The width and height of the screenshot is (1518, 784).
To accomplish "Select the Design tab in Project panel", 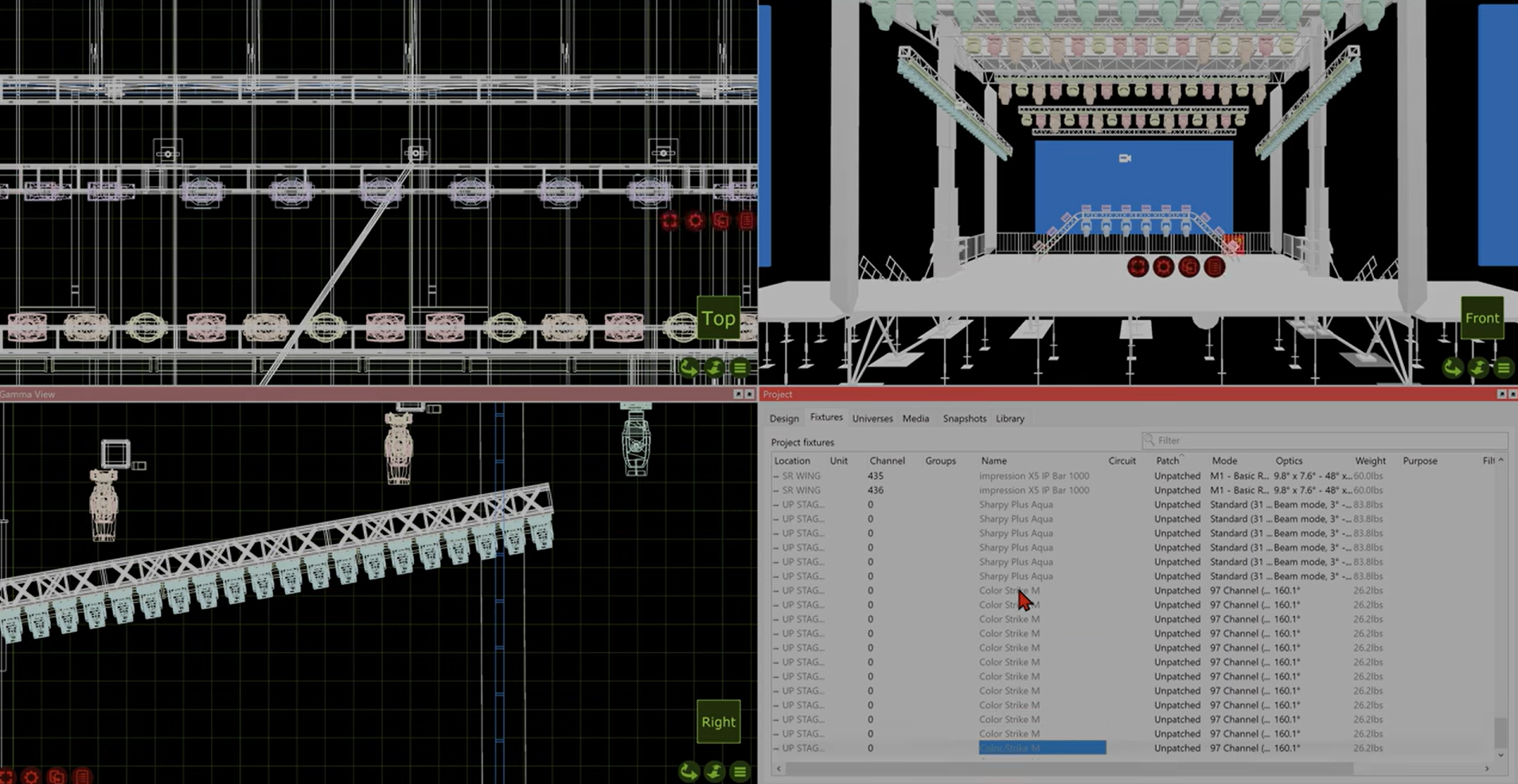I will coord(784,419).
